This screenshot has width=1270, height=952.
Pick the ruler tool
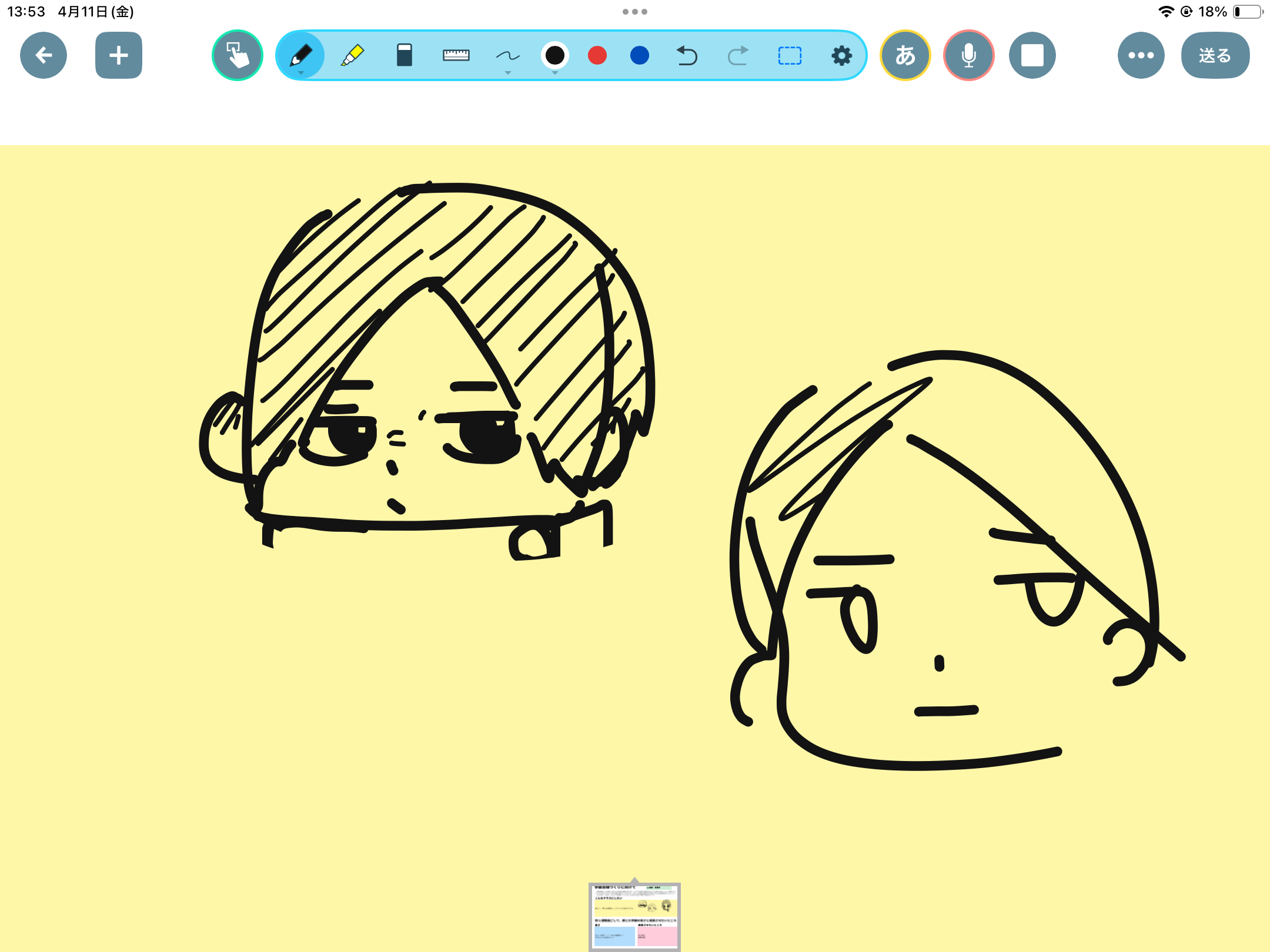click(456, 55)
